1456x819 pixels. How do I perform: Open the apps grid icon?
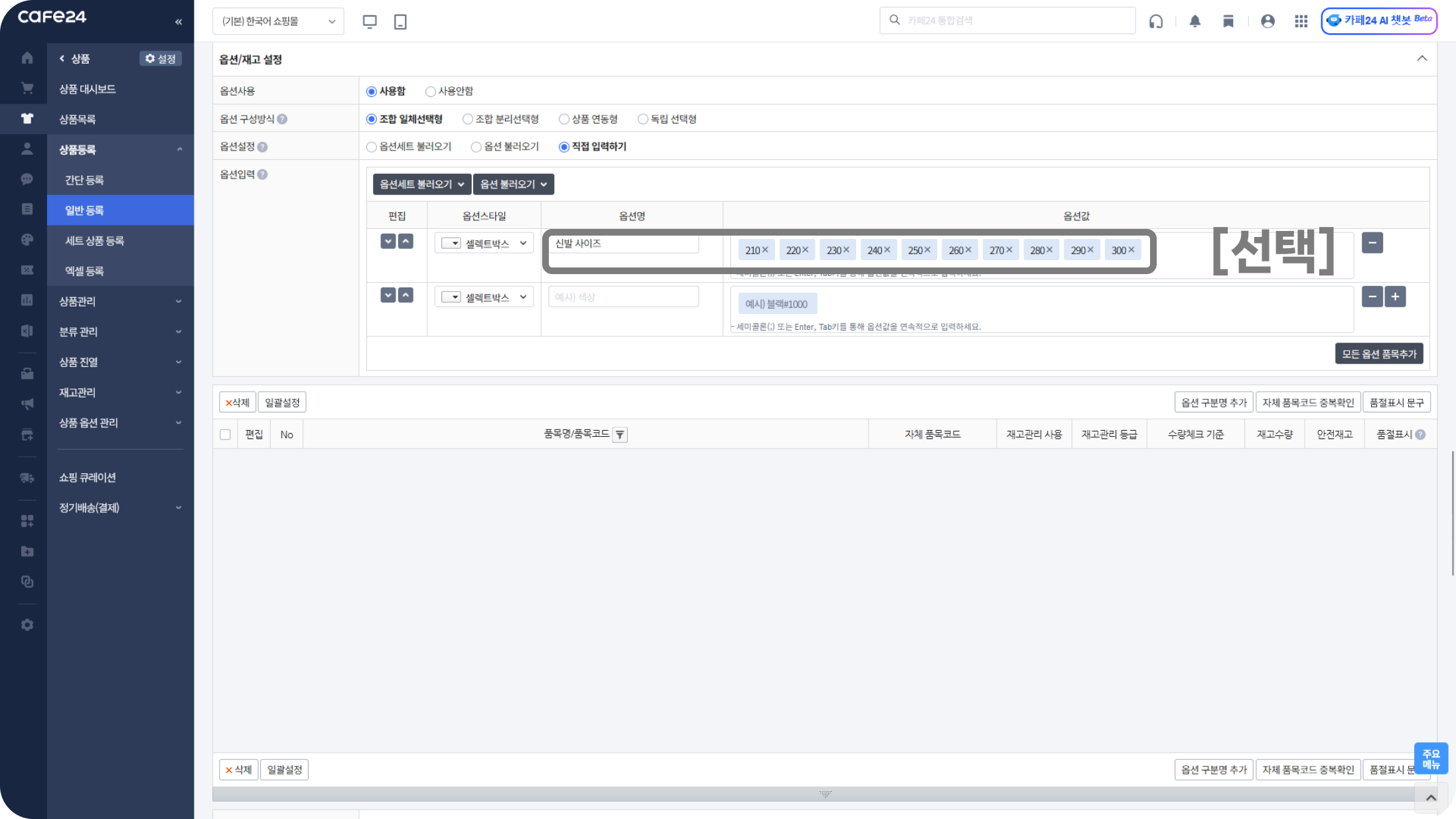point(1301,21)
